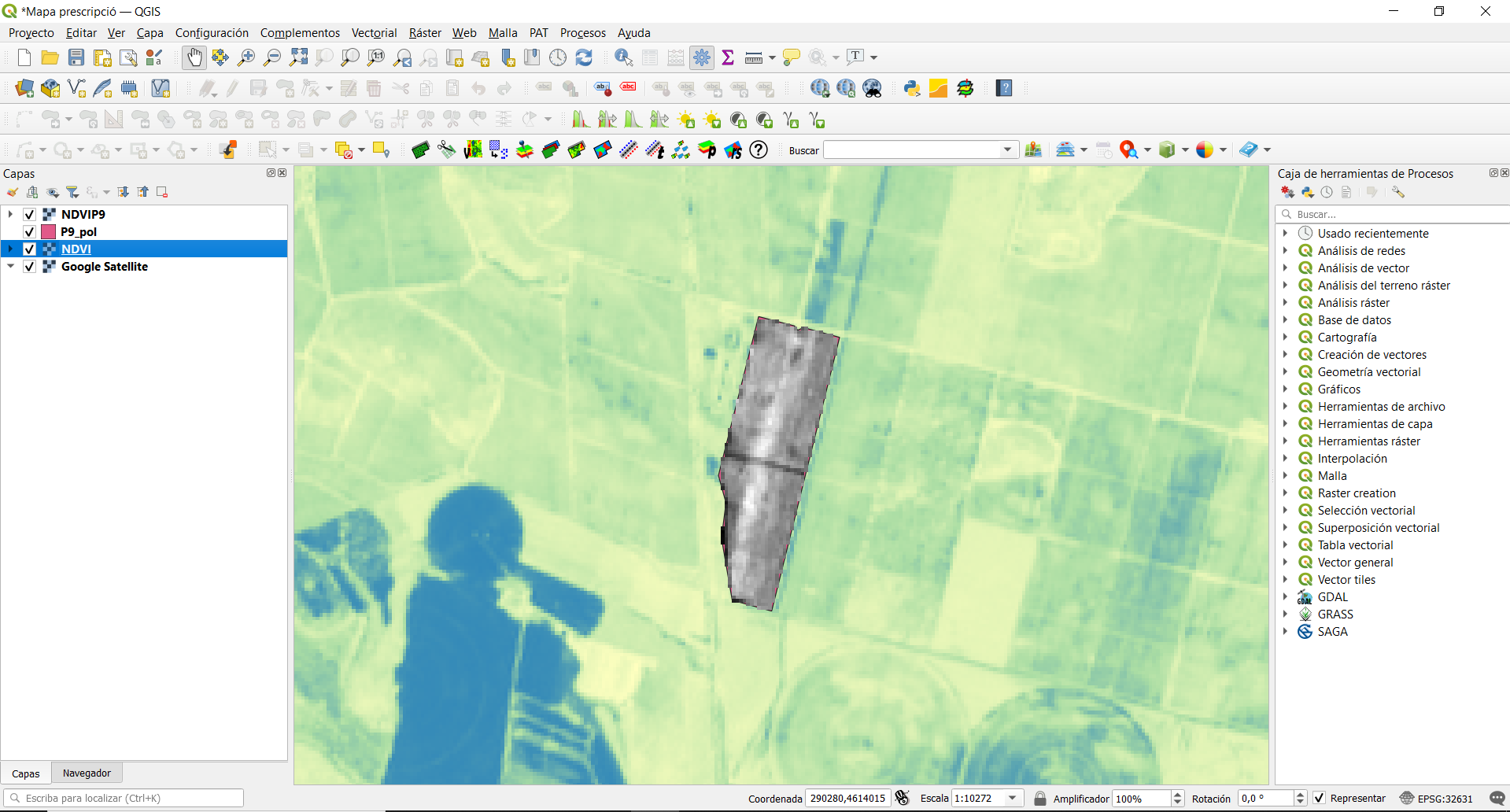Toggle visibility of Google Satellite layer
The height and width of the screenshot is (812, 1510).
(29, 266)
